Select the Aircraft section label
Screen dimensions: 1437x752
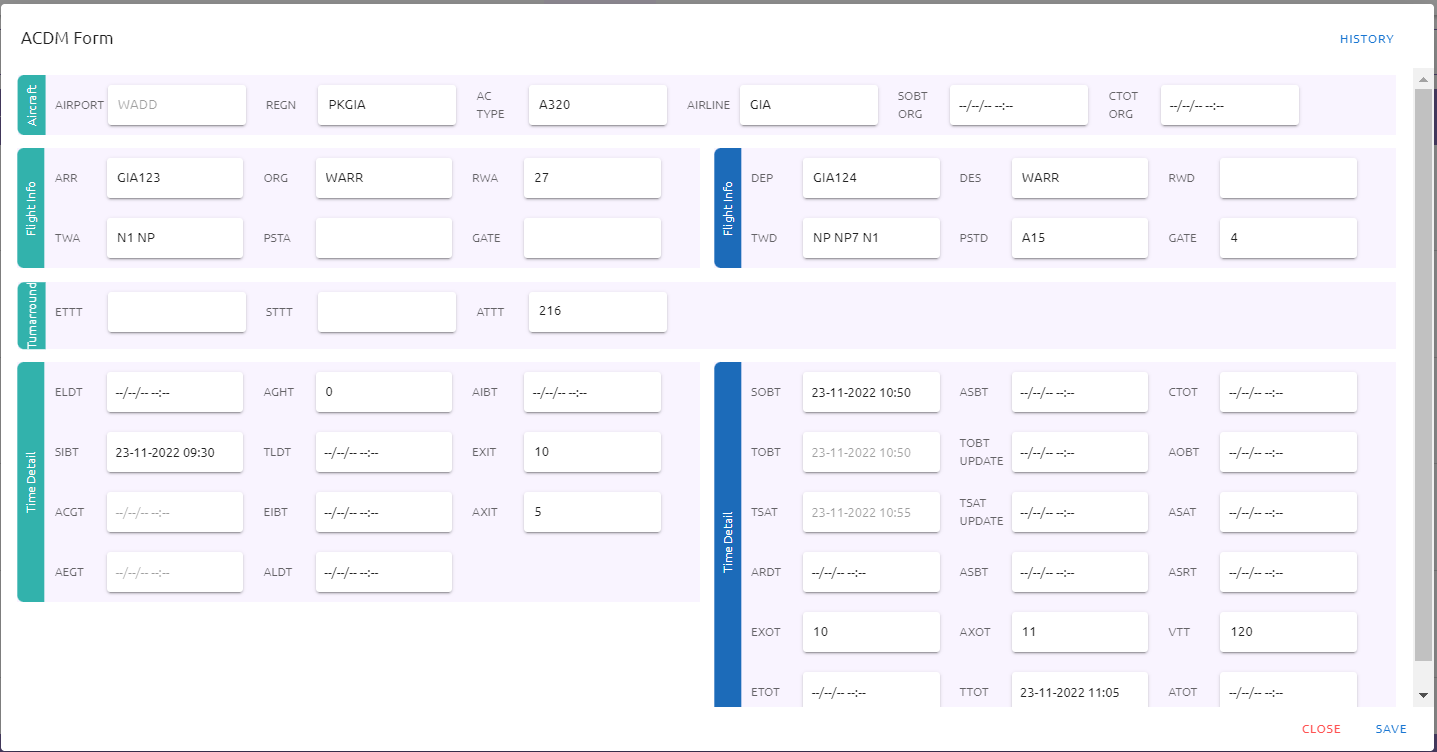[x=30, y=105]
